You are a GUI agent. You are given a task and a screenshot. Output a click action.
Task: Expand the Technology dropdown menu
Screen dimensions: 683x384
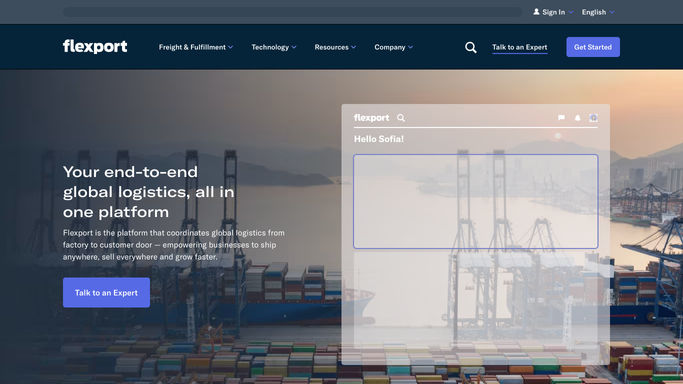point(274,47)
